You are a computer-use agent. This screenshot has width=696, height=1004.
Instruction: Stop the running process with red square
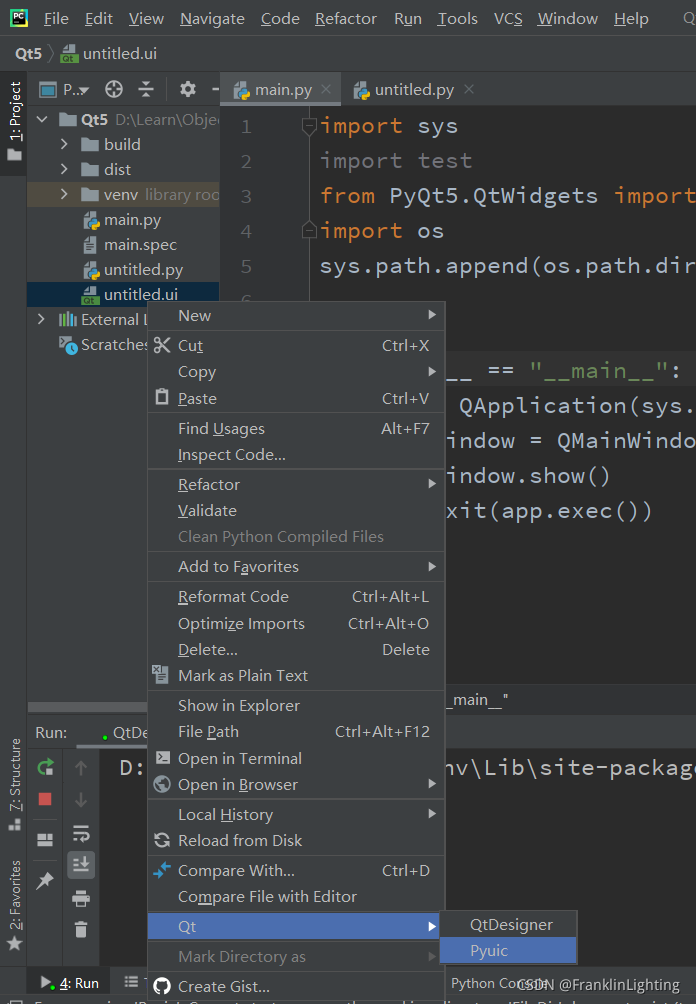coord(45,798)
